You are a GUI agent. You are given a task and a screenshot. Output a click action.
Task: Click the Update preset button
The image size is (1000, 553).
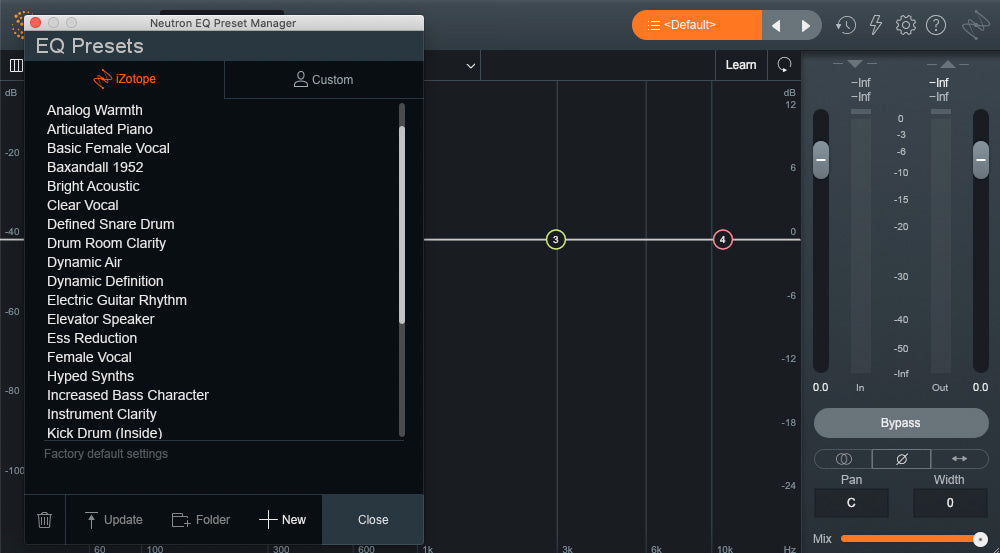pos(113,520)
